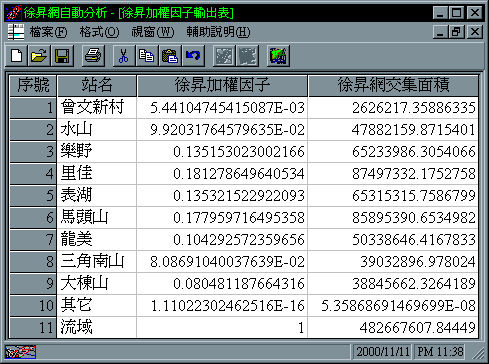Screen dimensions: 489x364
Task: Click the Open folder toolbar icon
Action: 39,56
